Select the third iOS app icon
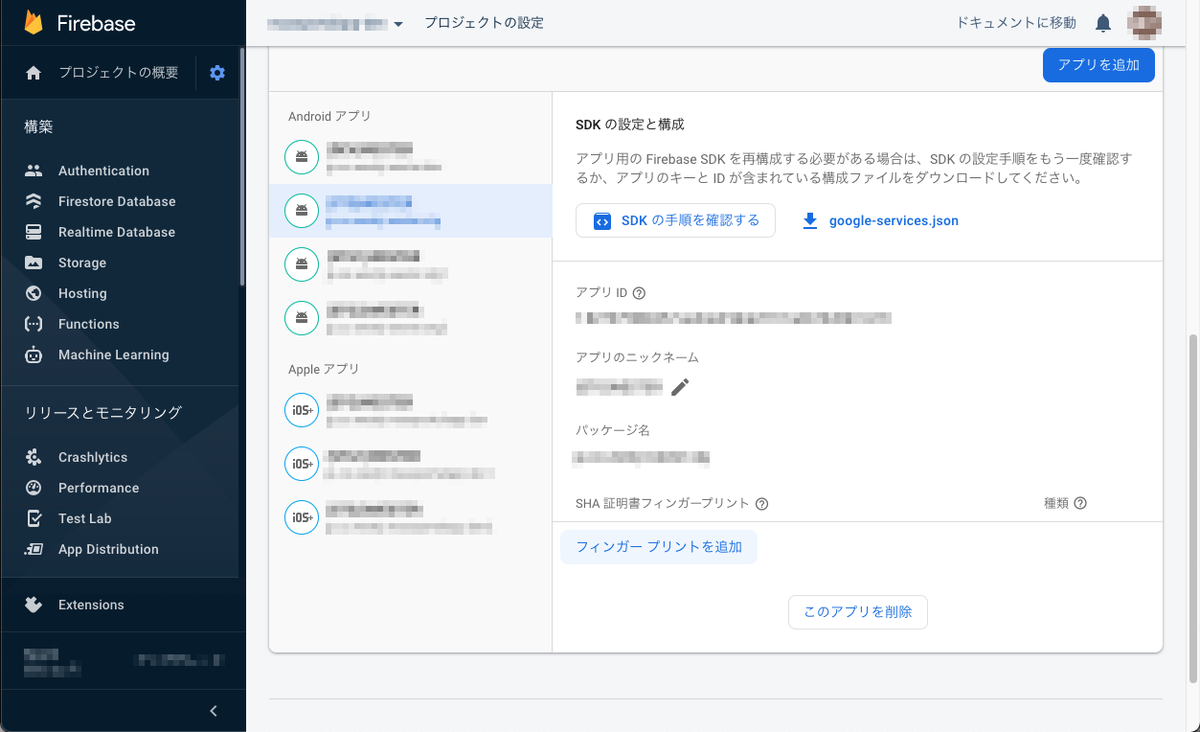 (302, 517)
